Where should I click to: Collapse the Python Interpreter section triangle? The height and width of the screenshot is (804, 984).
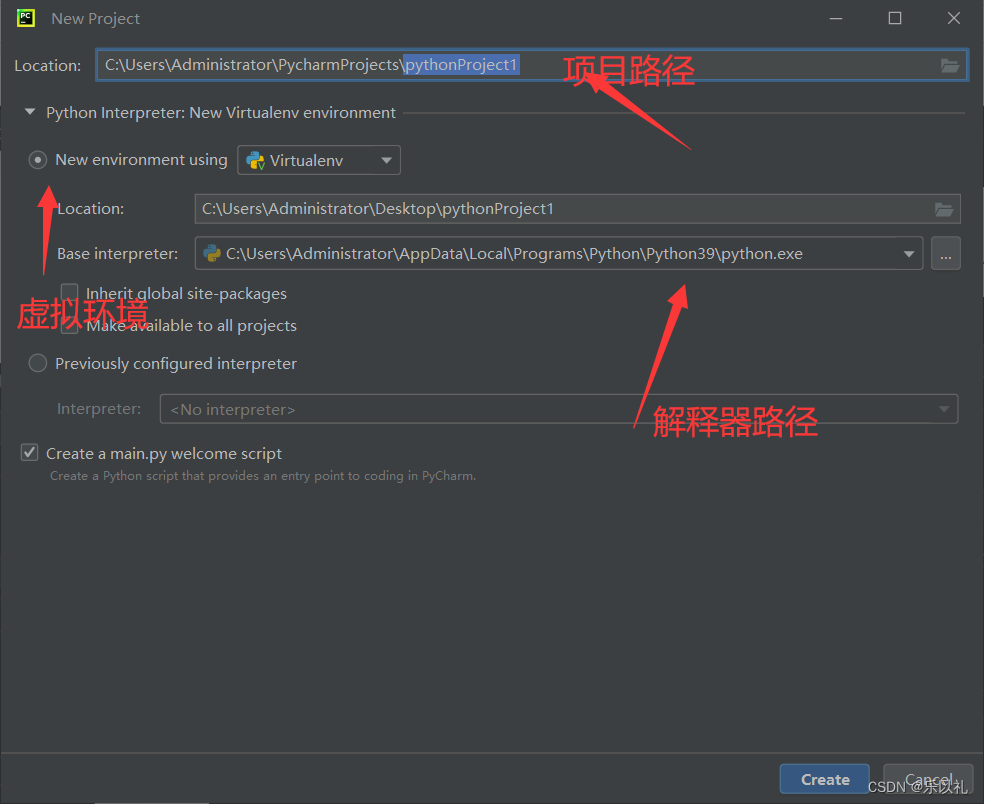click(29, 112)
